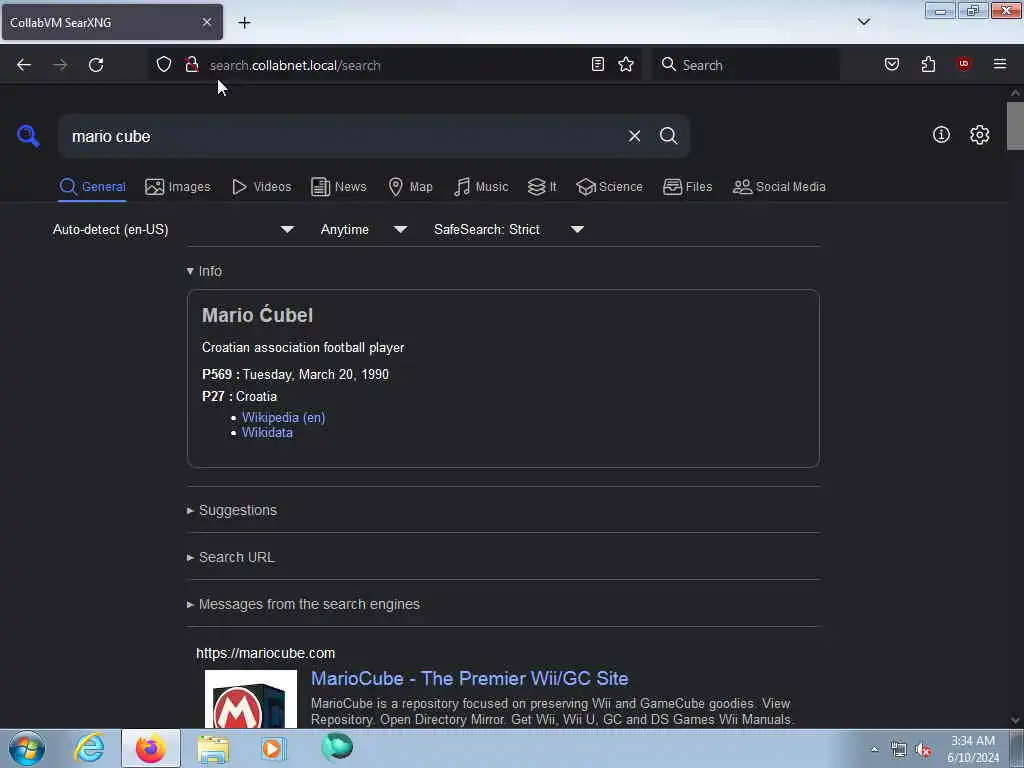Open the network tray icon
This screenshot has height=768, width=1024.
click(899, 750)
